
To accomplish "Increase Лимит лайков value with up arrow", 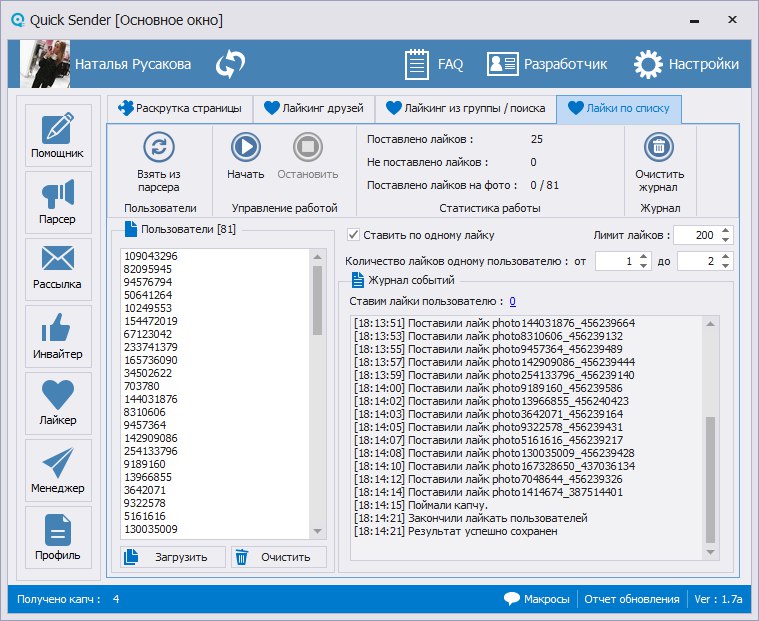I will click(x=726, y=230).
